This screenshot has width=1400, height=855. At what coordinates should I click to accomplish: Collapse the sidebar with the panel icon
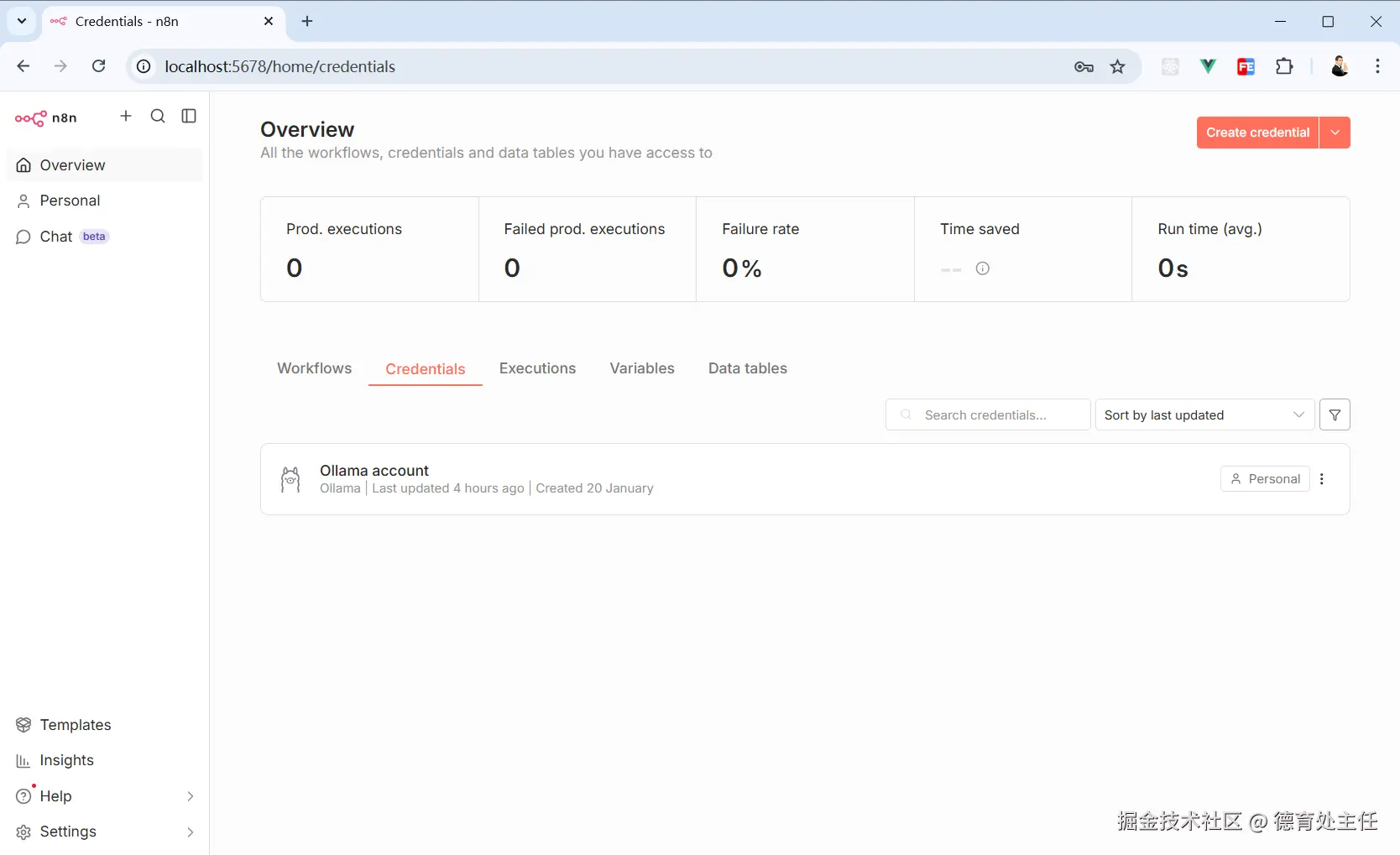pos(189,116)
